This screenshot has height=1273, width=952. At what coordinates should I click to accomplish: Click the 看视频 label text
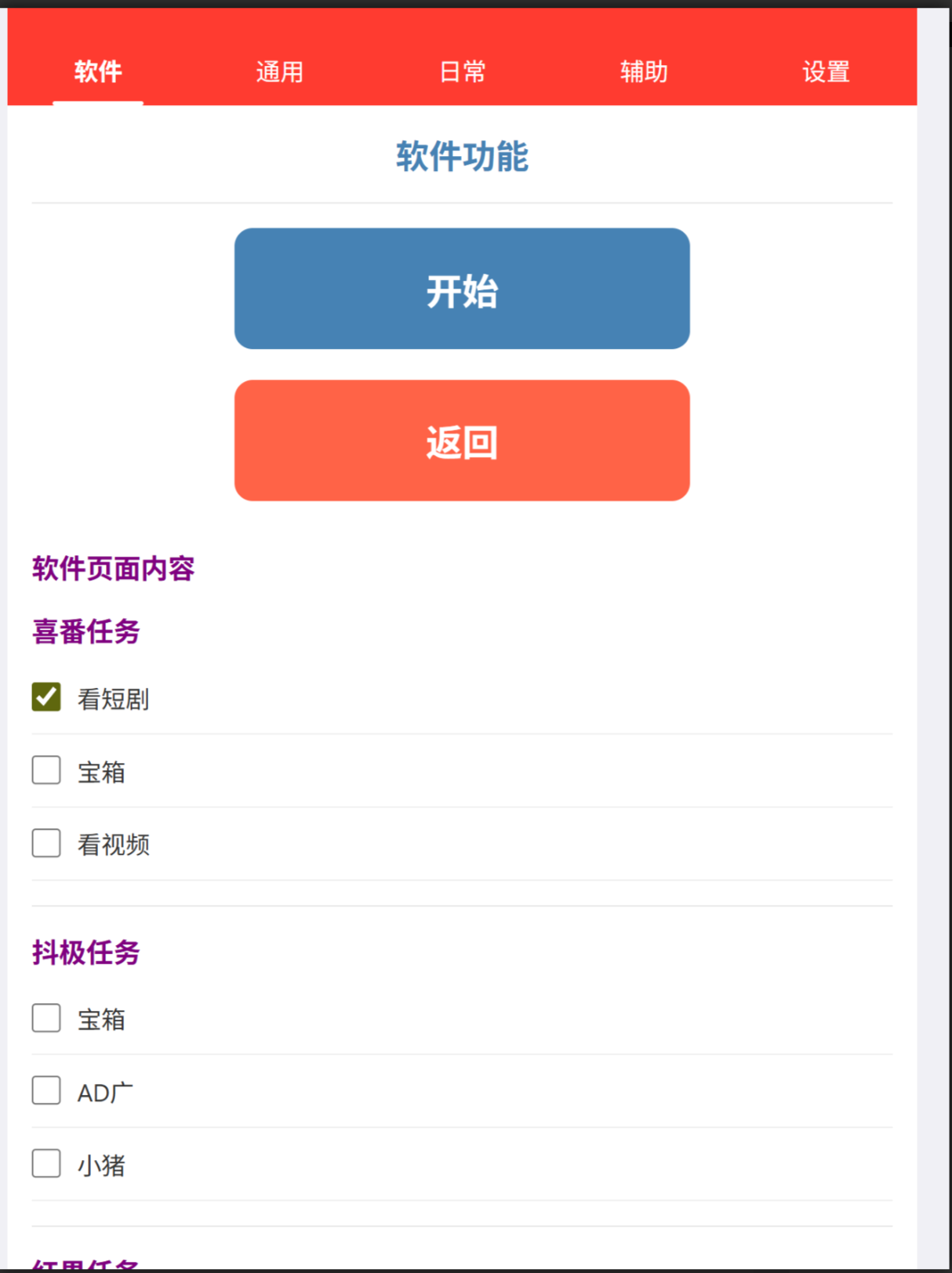(x=114, y=845)
